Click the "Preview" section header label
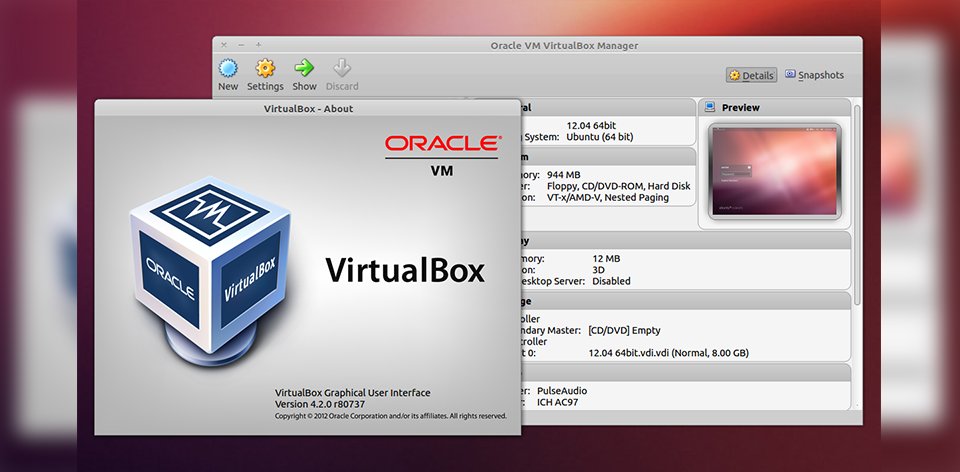 point(740,107)
